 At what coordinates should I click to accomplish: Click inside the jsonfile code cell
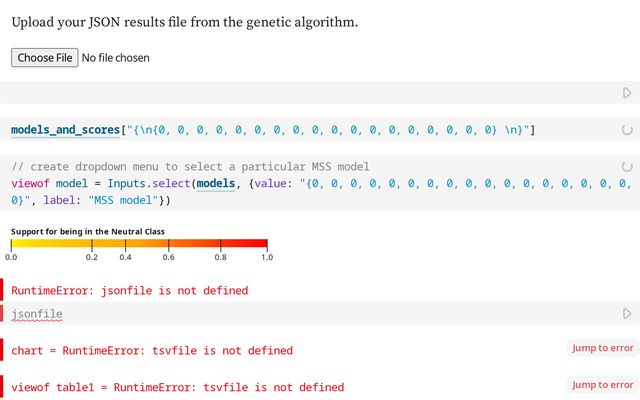[x=300, y=314]
